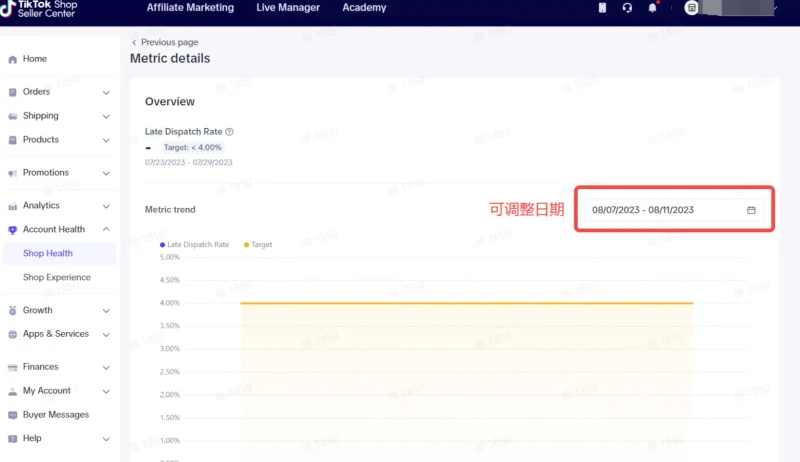The width and height of the screenshot is (800, 462).
Task: Click the shop avatar icon in header
Action: click(691, 8)
